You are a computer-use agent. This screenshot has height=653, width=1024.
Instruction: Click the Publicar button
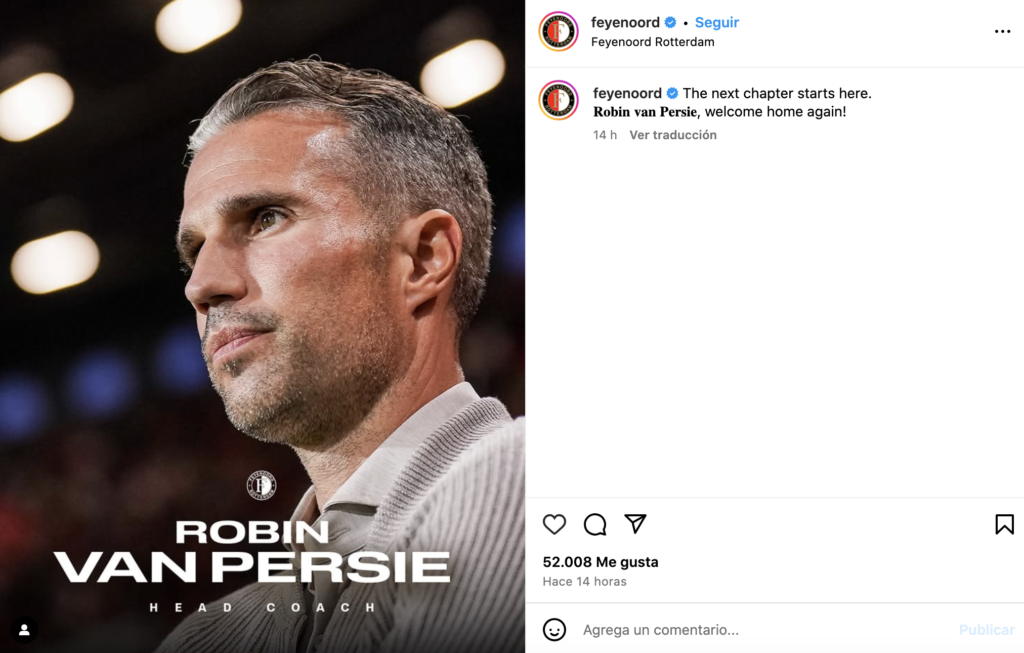pyautogui.click(x=986, y=630)
